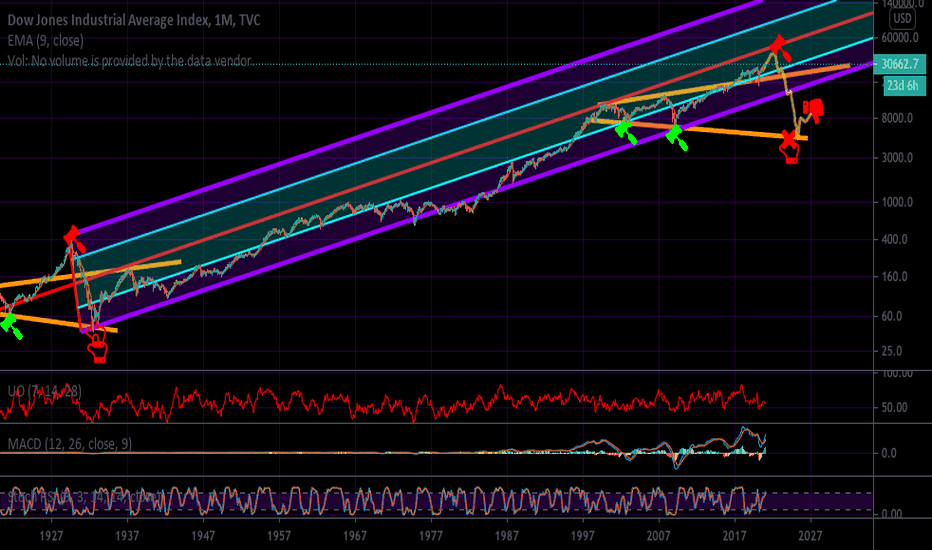Screen dimensions: 932x550
Task: Click the 1937 label on the time axis
Action: pyautogui.click(x=127, y=536)
